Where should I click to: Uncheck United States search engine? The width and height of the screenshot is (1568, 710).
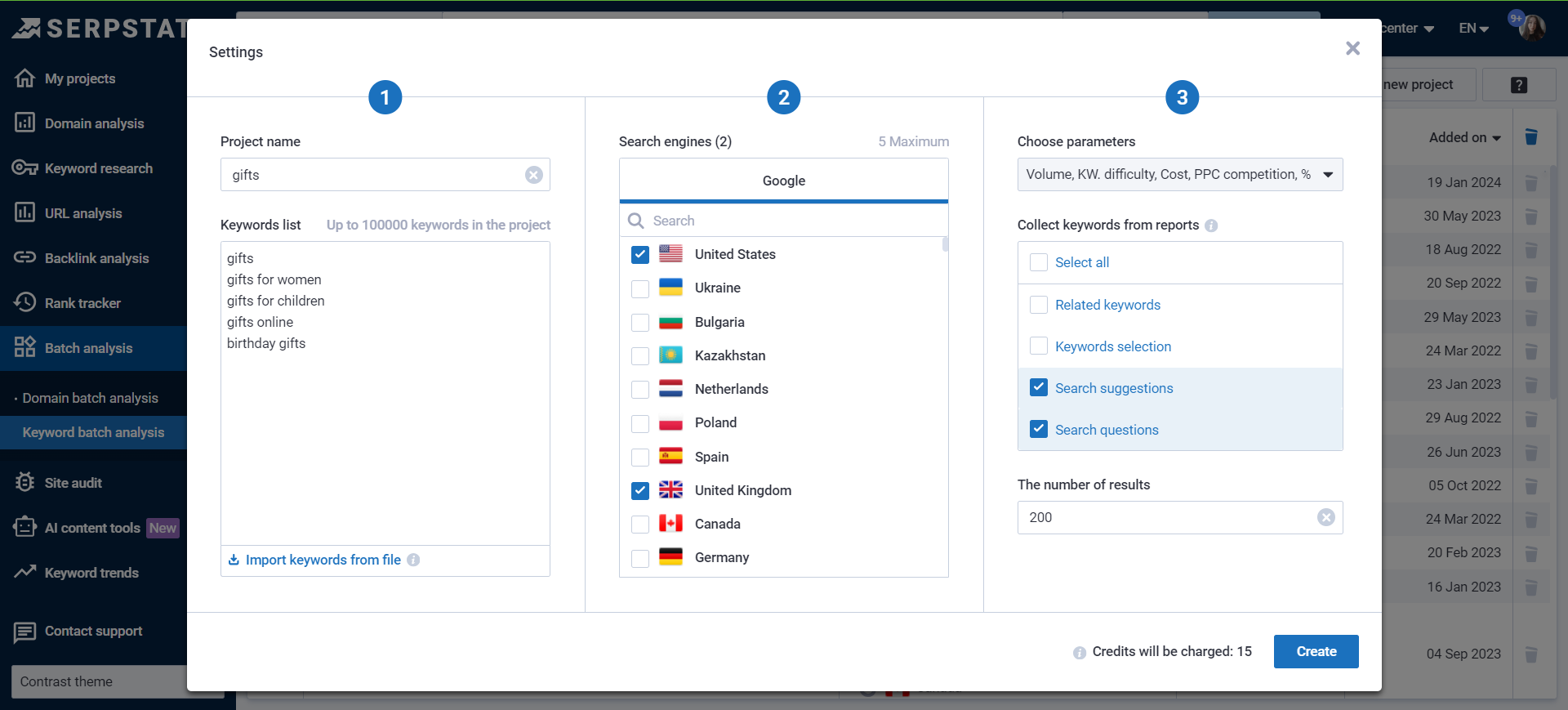pos(640,255)
